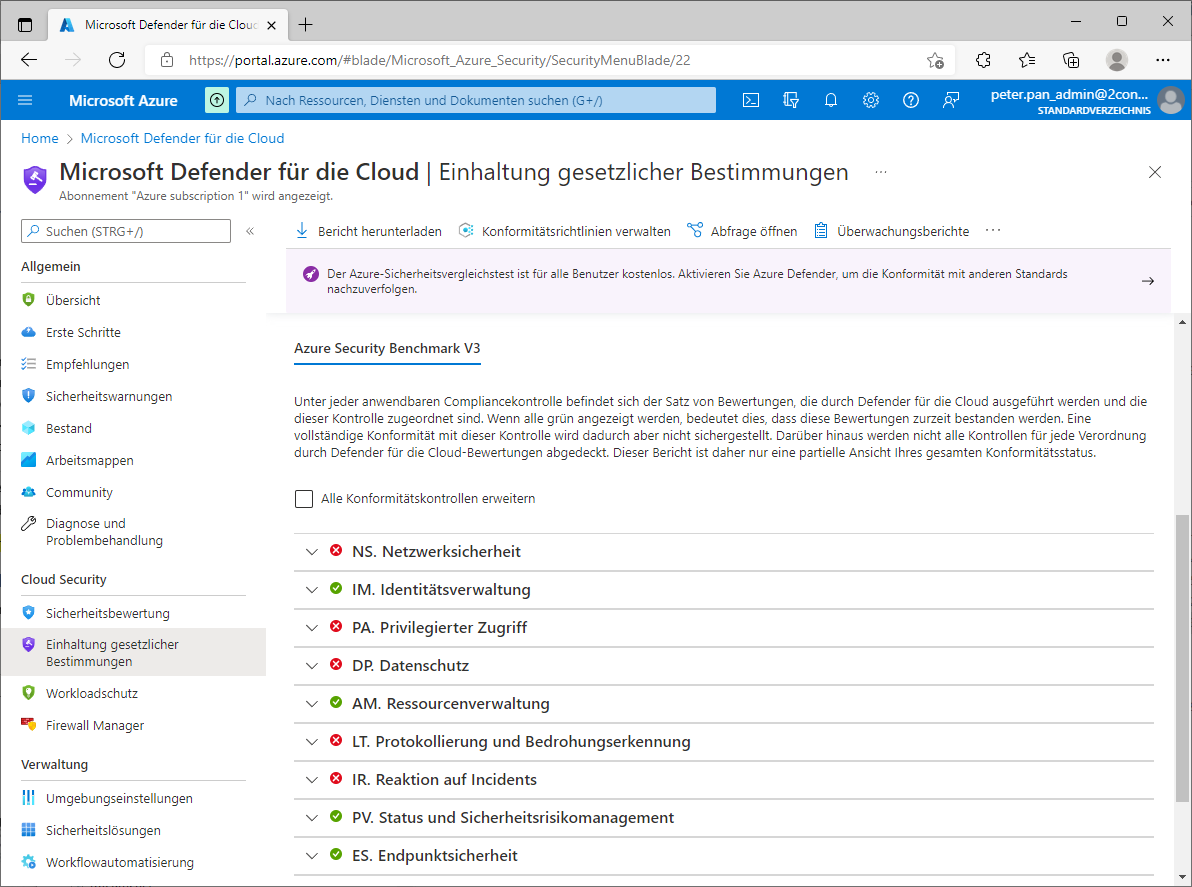This screenshot has height=887, width=1192.
Task: Click Konformitätsrichtlinien verwalten
Action: (565, 231)
